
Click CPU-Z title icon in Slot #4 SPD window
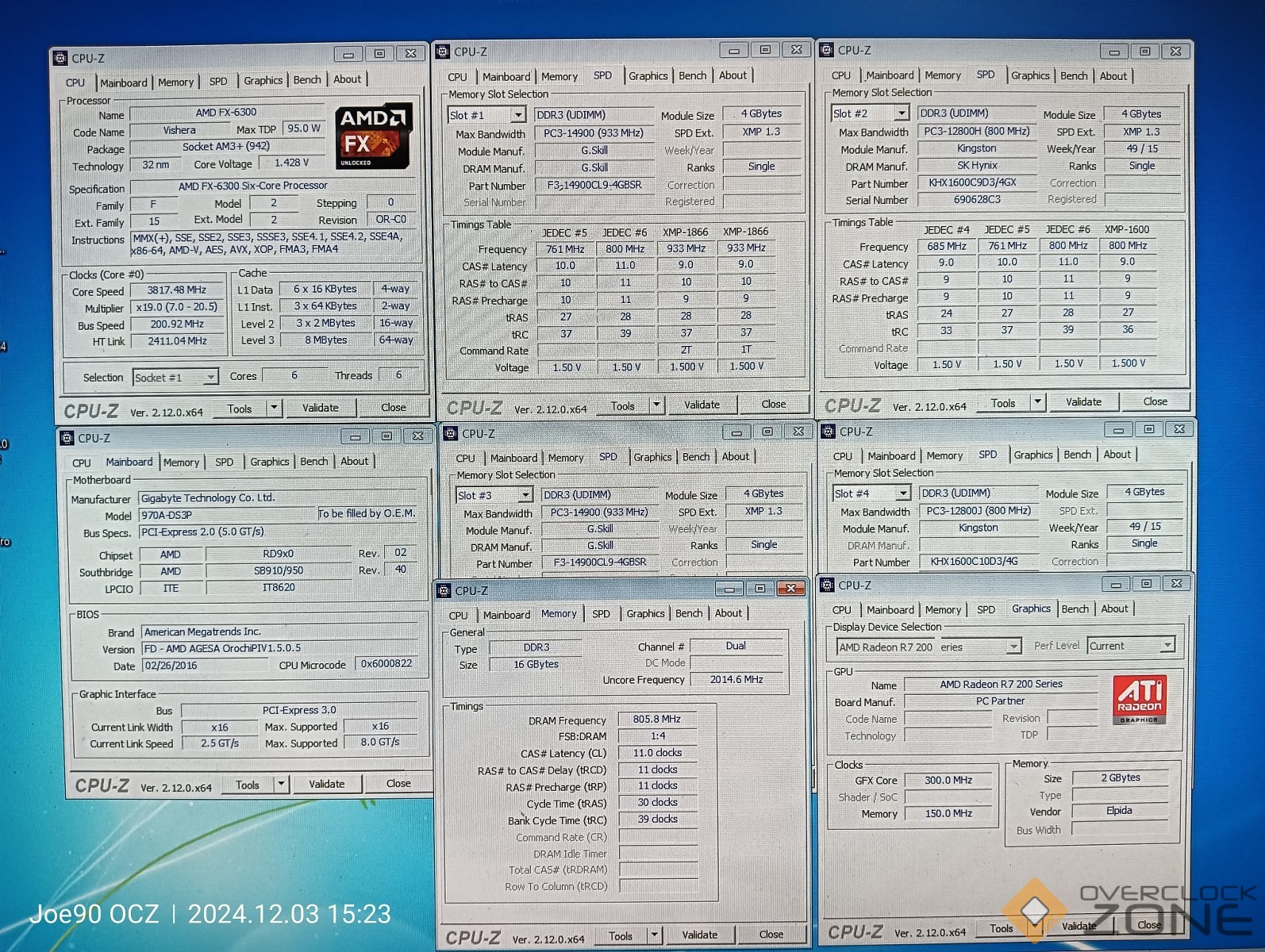pyautogui.click(x=829, y=432)
